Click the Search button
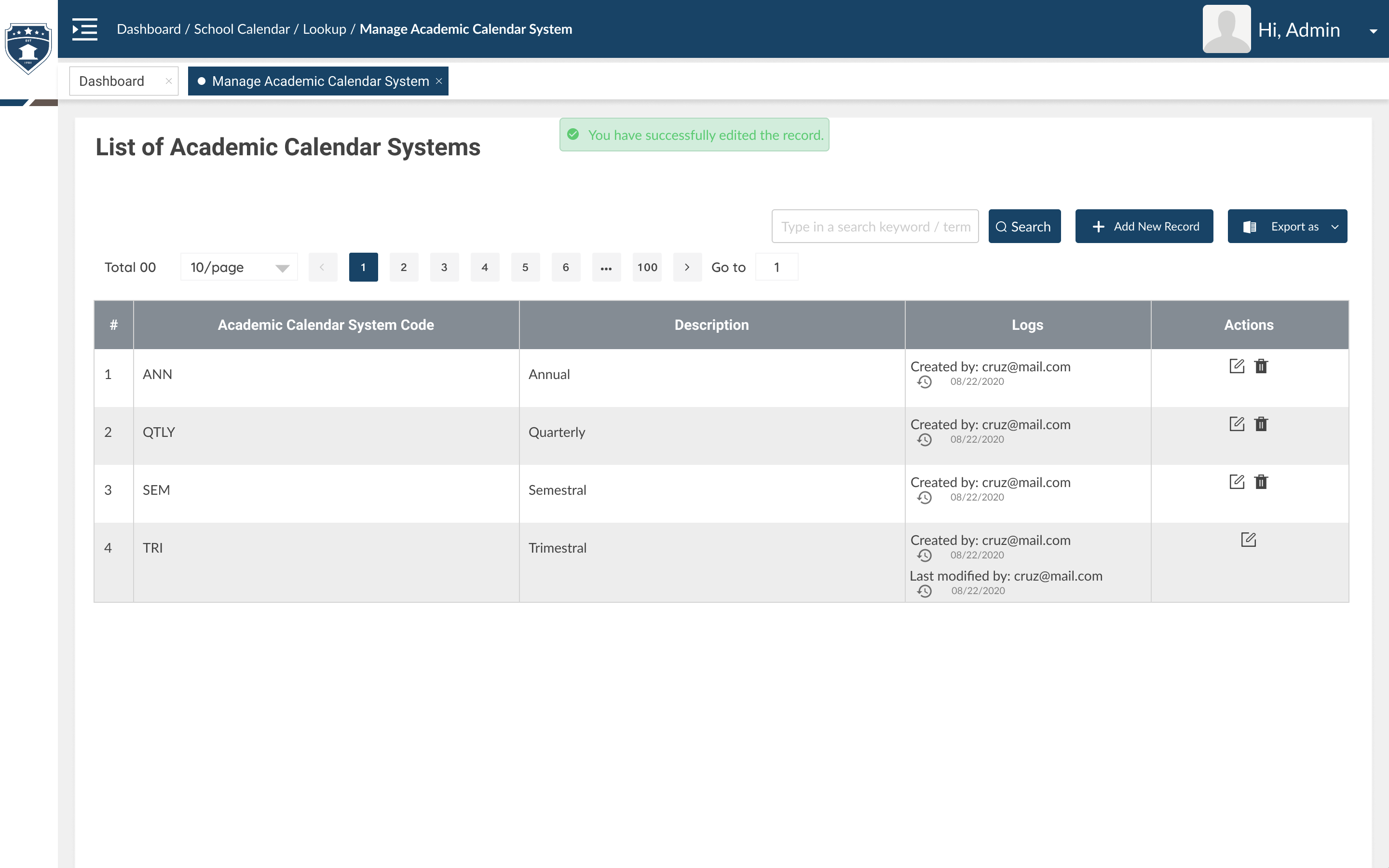The image size is (1389, 868). pos(1024,226)
